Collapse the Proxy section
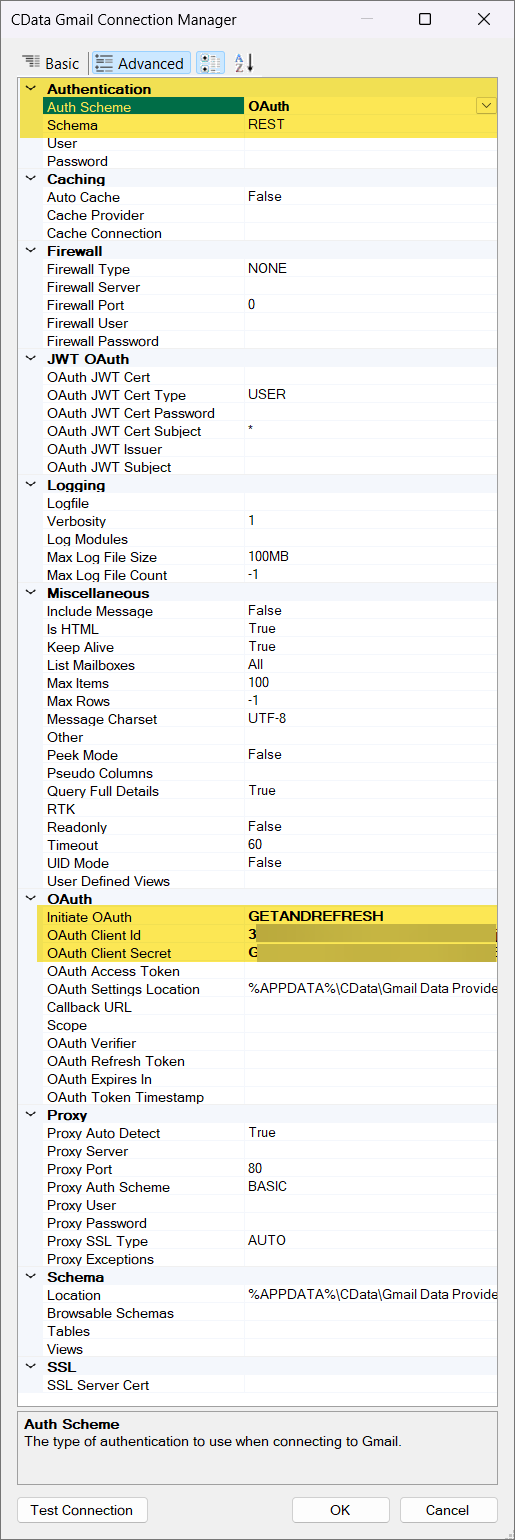This screenshot has height=1540, width=515. [30, 1115]
